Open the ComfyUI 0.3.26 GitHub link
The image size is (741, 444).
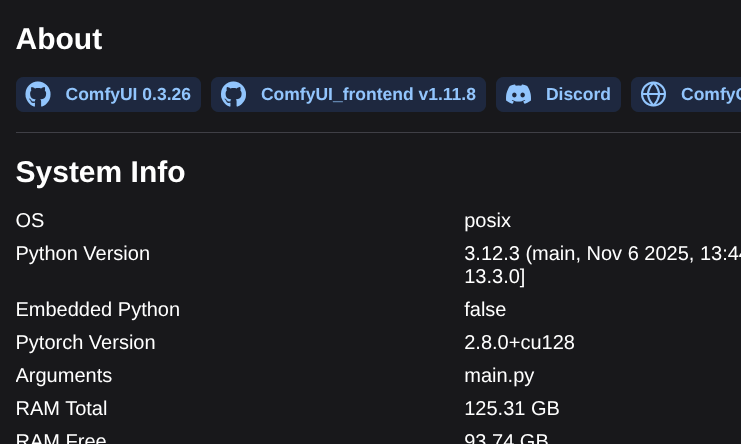point(108,94)
